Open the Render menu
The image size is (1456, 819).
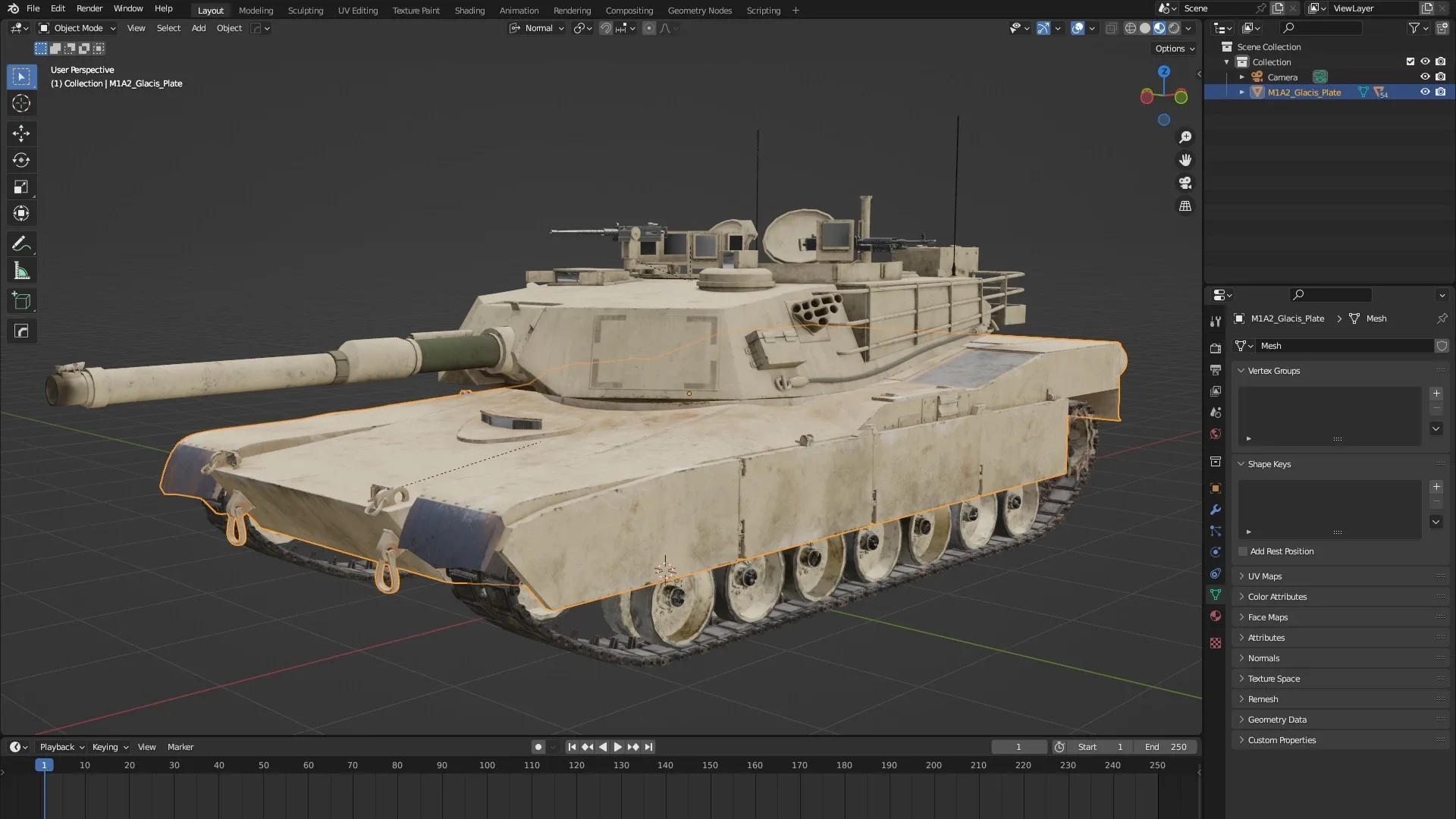89,8
